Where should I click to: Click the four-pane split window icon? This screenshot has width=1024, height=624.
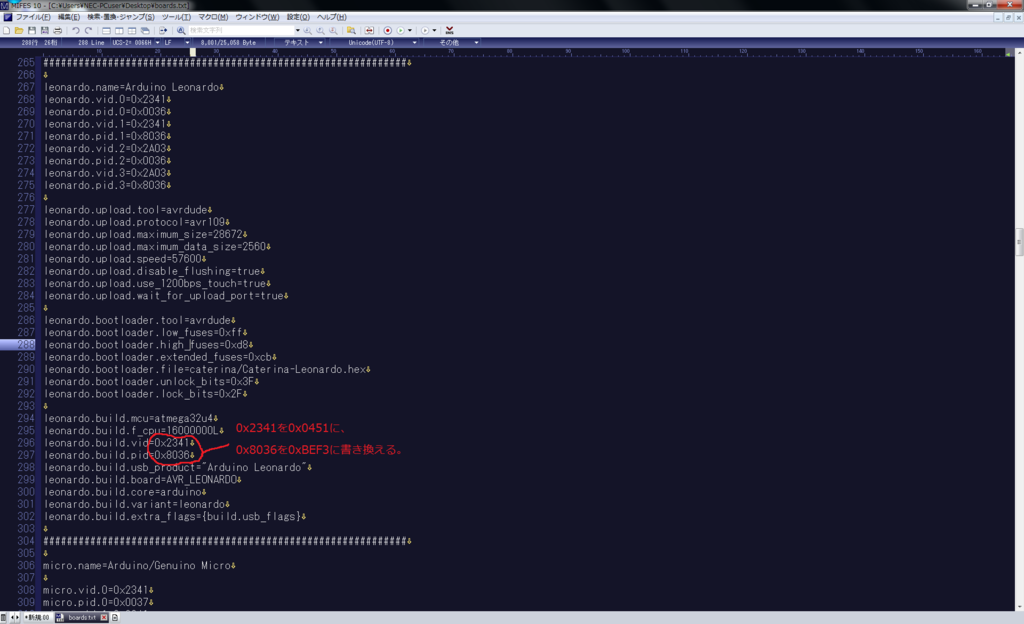132,30
